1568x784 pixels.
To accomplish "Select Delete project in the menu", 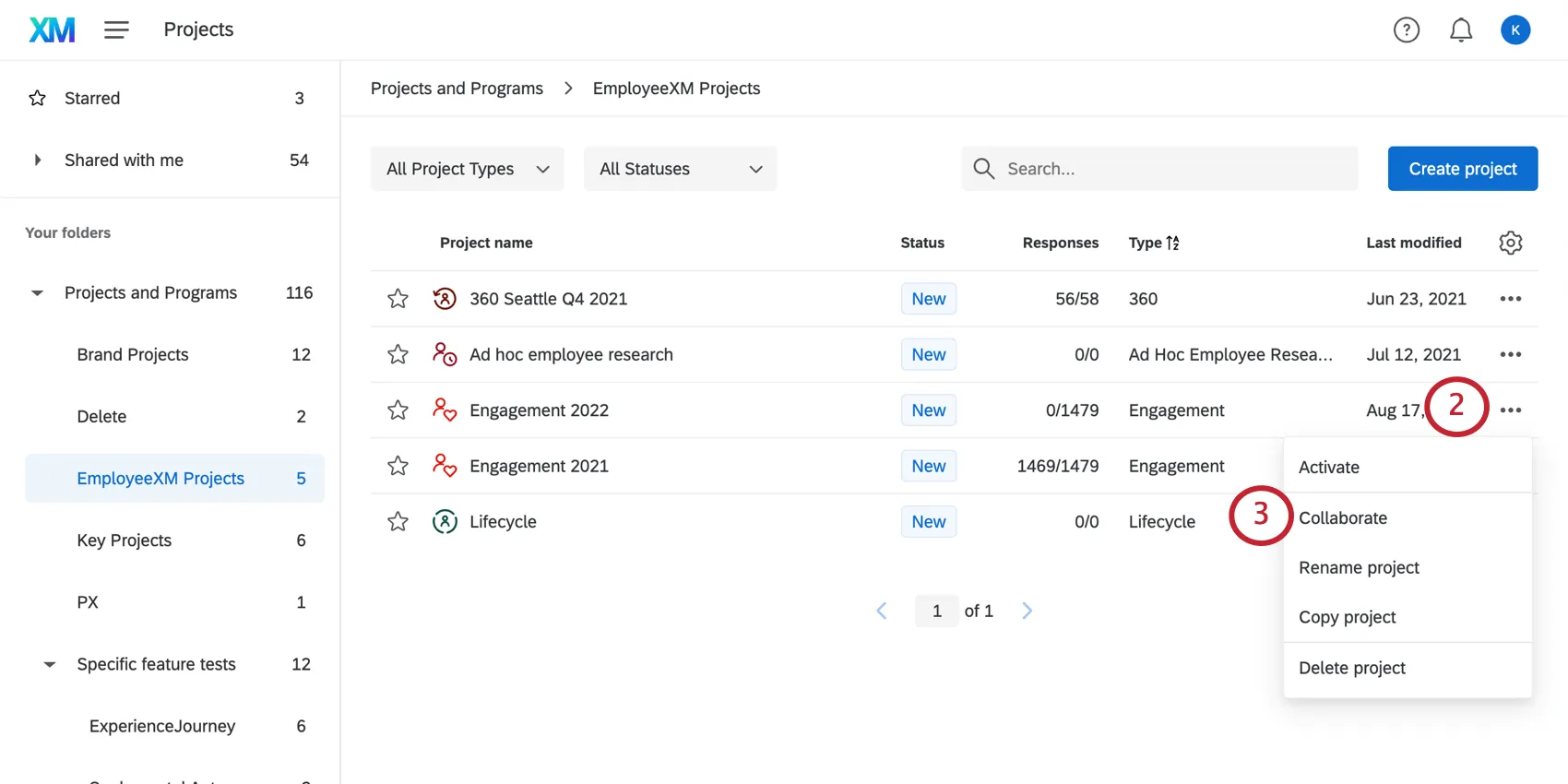I will 1351,668.
